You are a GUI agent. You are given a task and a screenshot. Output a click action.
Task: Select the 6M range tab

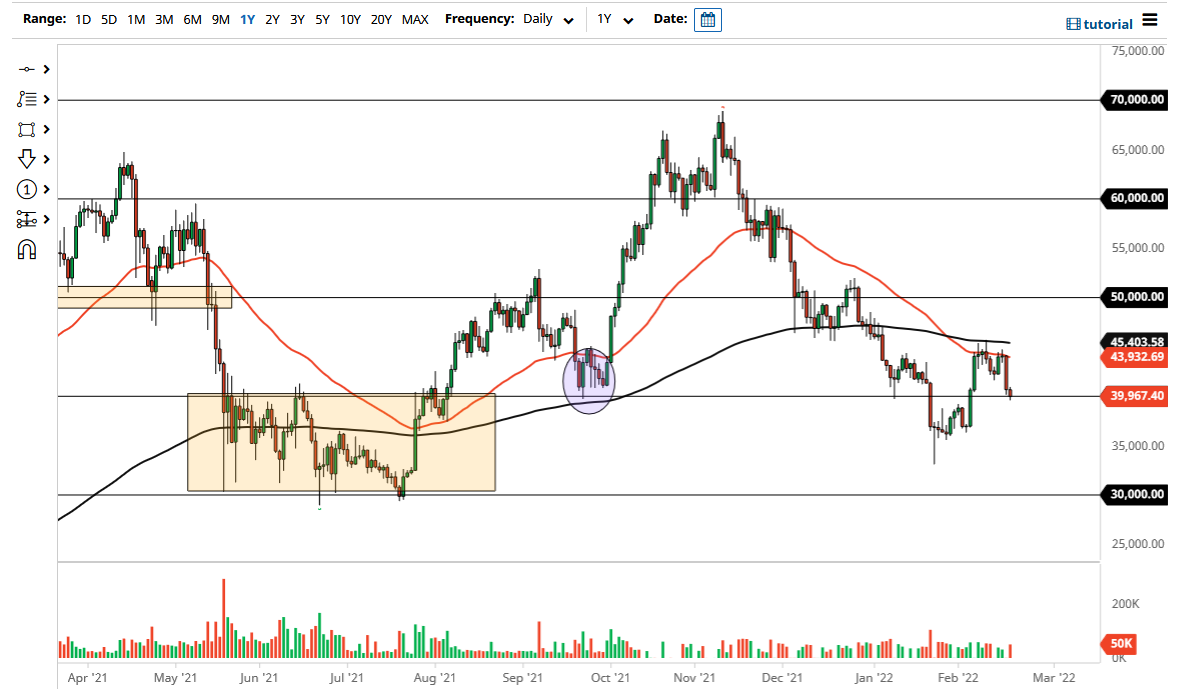click(x=192, y=19)
